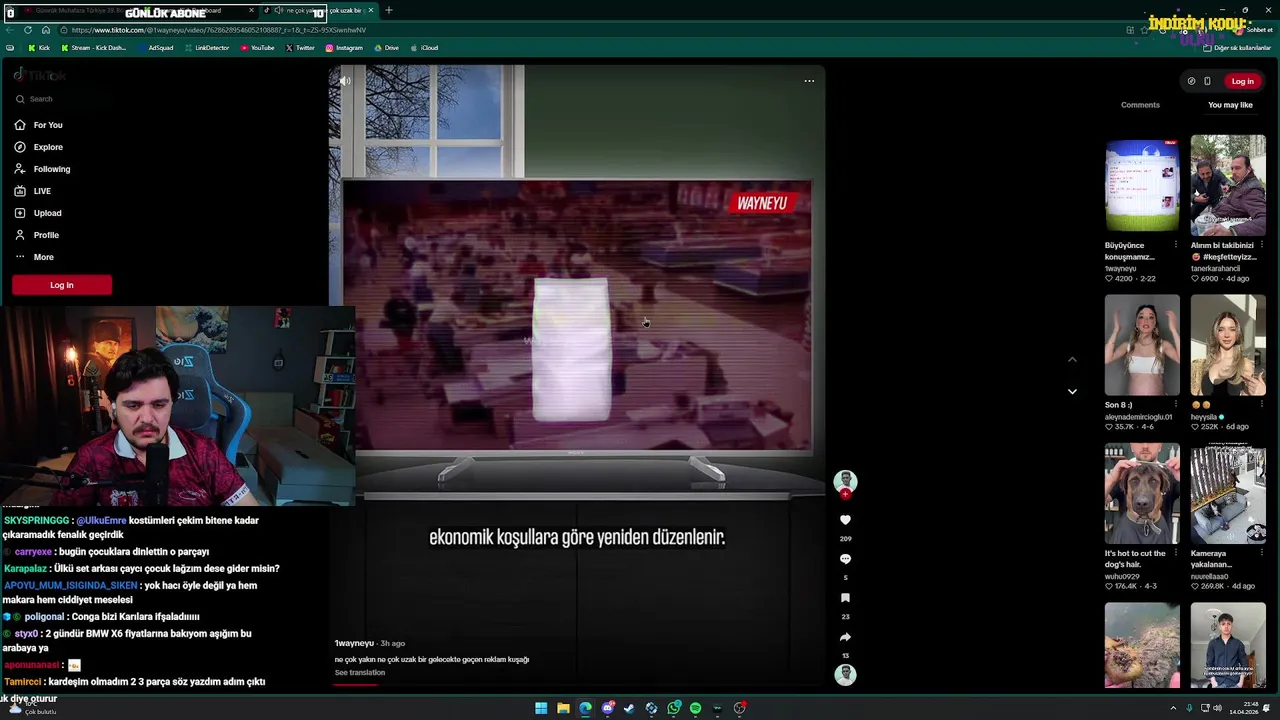Open the heyysila video thumbnail
The width and height of the screenshot is (1280, 720).
pyautogui.click(x=1228, y=345)
